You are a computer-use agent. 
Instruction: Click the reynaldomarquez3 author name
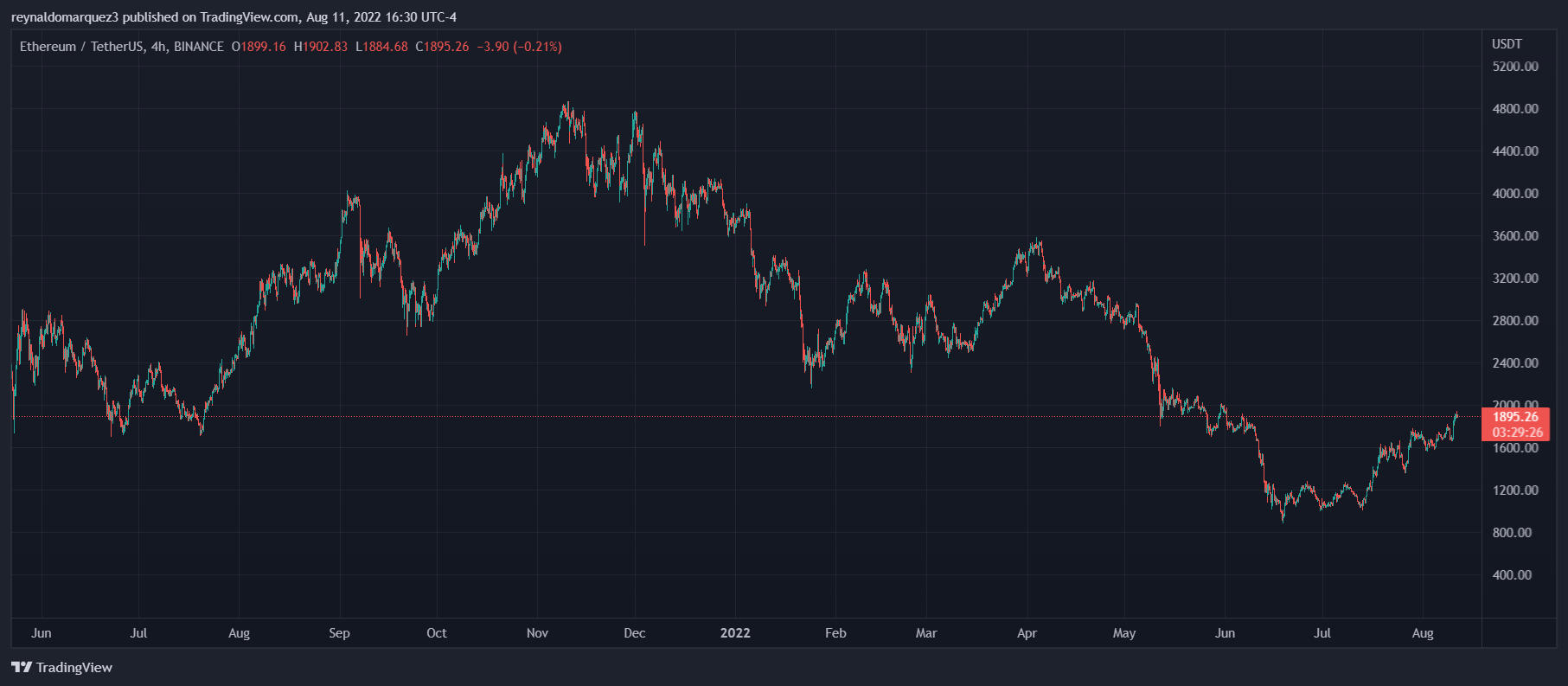point(65,17)
